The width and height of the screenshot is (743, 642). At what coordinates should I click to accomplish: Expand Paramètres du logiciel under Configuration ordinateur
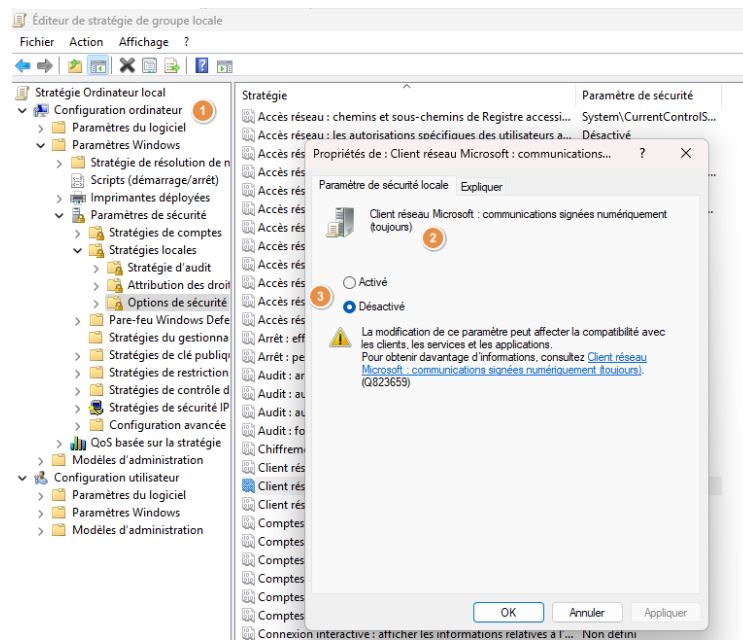click(x=41, y=128)
